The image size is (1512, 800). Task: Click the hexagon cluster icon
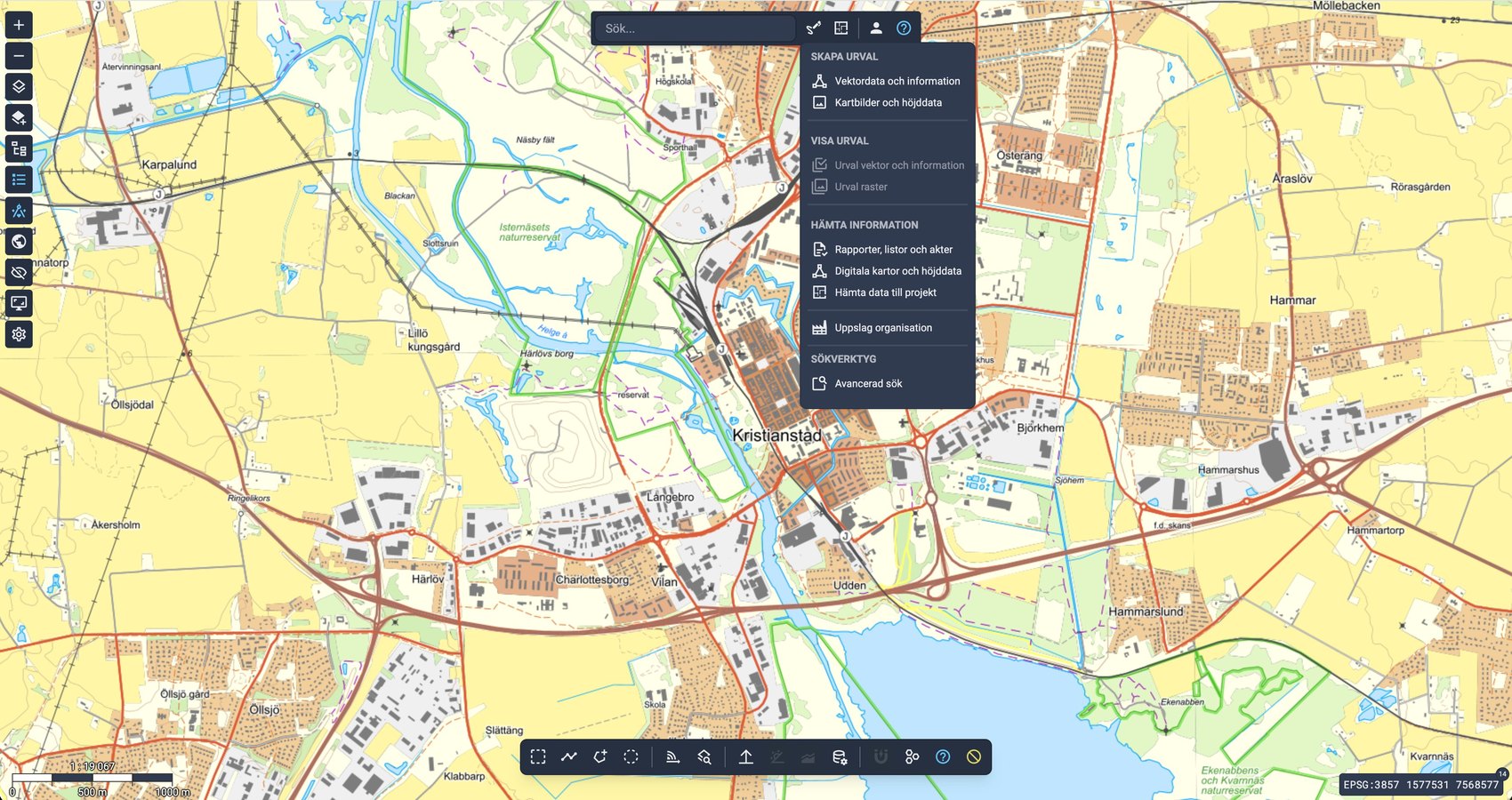(x=912, y=757)
